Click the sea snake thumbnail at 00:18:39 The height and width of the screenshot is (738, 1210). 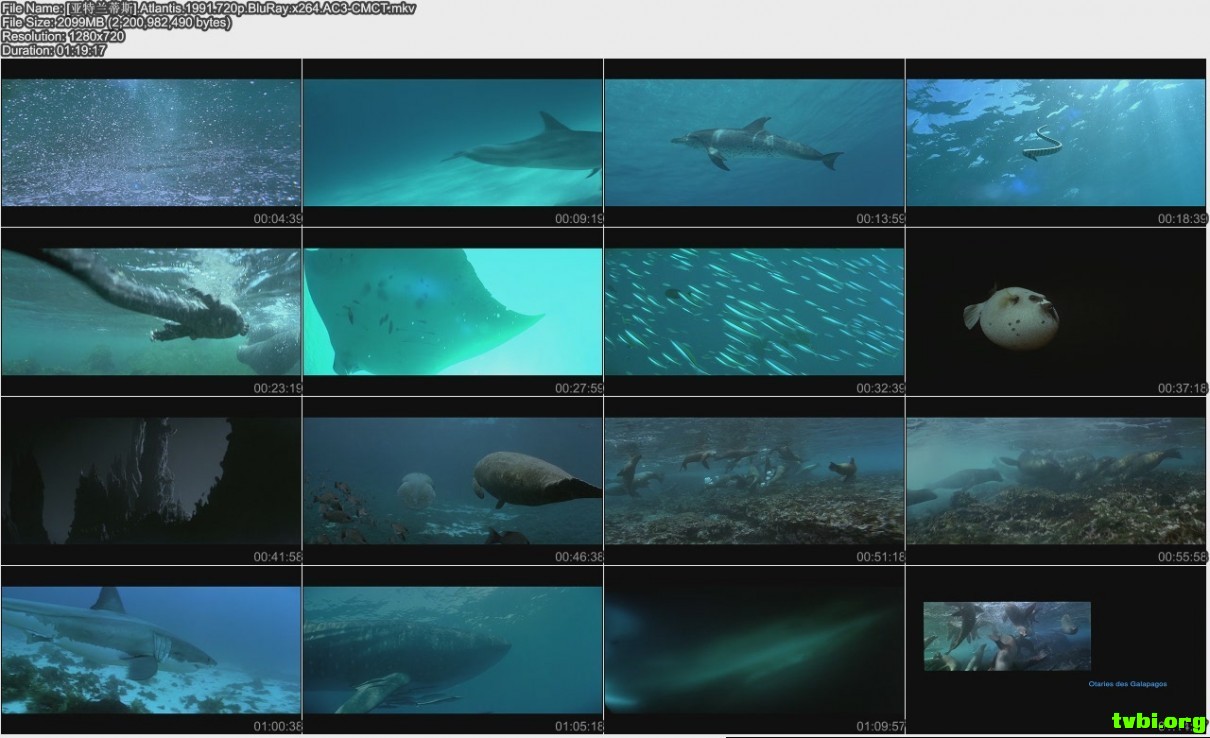(x=1056, y=142)
